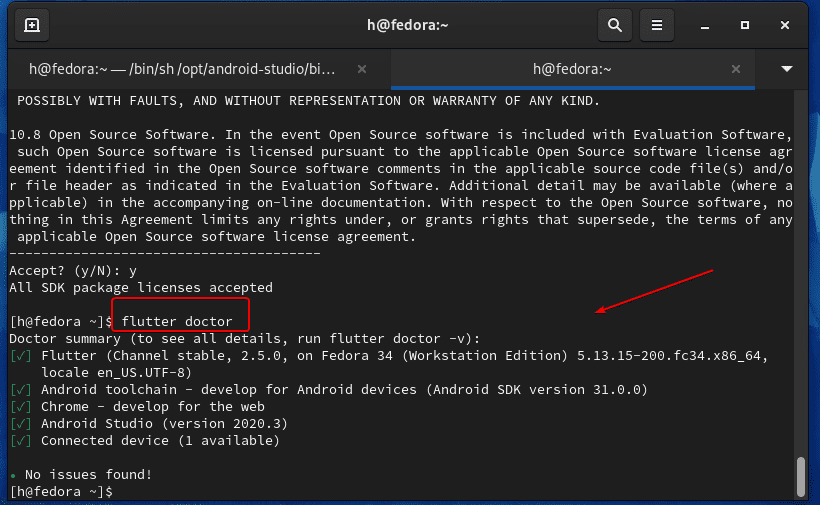Click the Android toolchain checkmark

tap(19, 389)
